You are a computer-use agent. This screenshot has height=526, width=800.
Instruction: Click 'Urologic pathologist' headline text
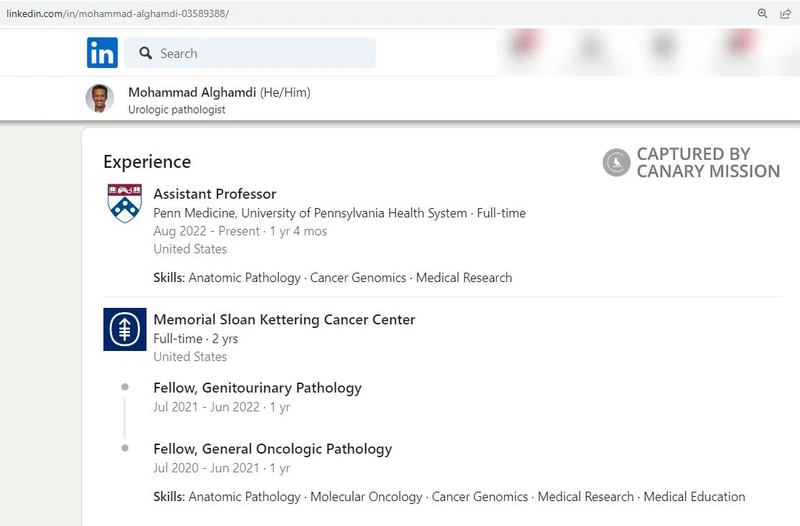pyautogui.click(x=177, y=110)
